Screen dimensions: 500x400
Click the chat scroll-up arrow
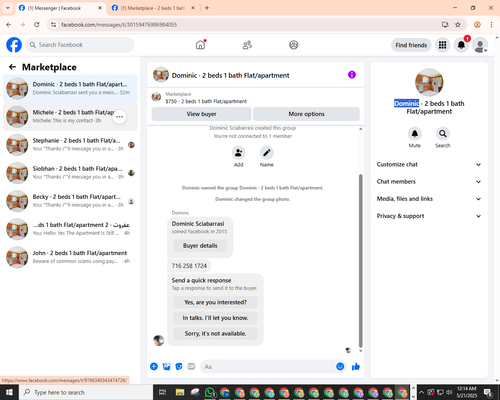coord(360,129)
